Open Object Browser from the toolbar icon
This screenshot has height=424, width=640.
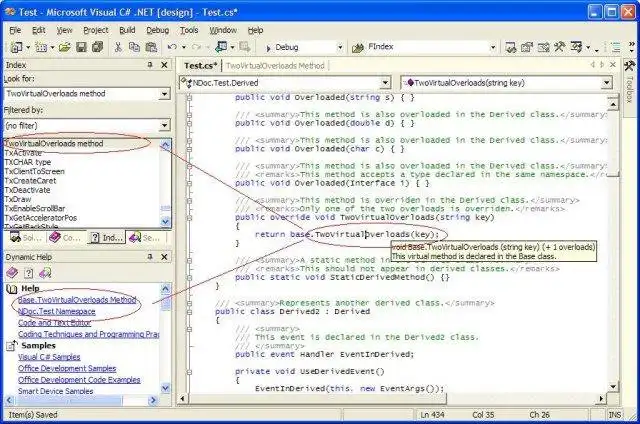tap(543, 48)
